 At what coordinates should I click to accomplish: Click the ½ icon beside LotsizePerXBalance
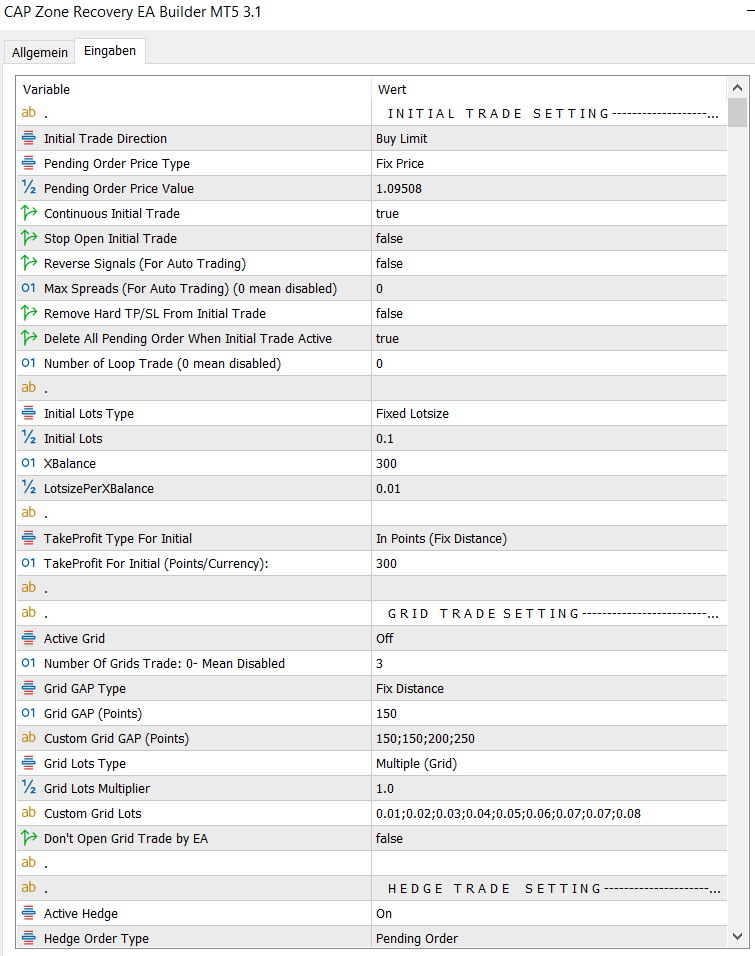click(29, 488)
